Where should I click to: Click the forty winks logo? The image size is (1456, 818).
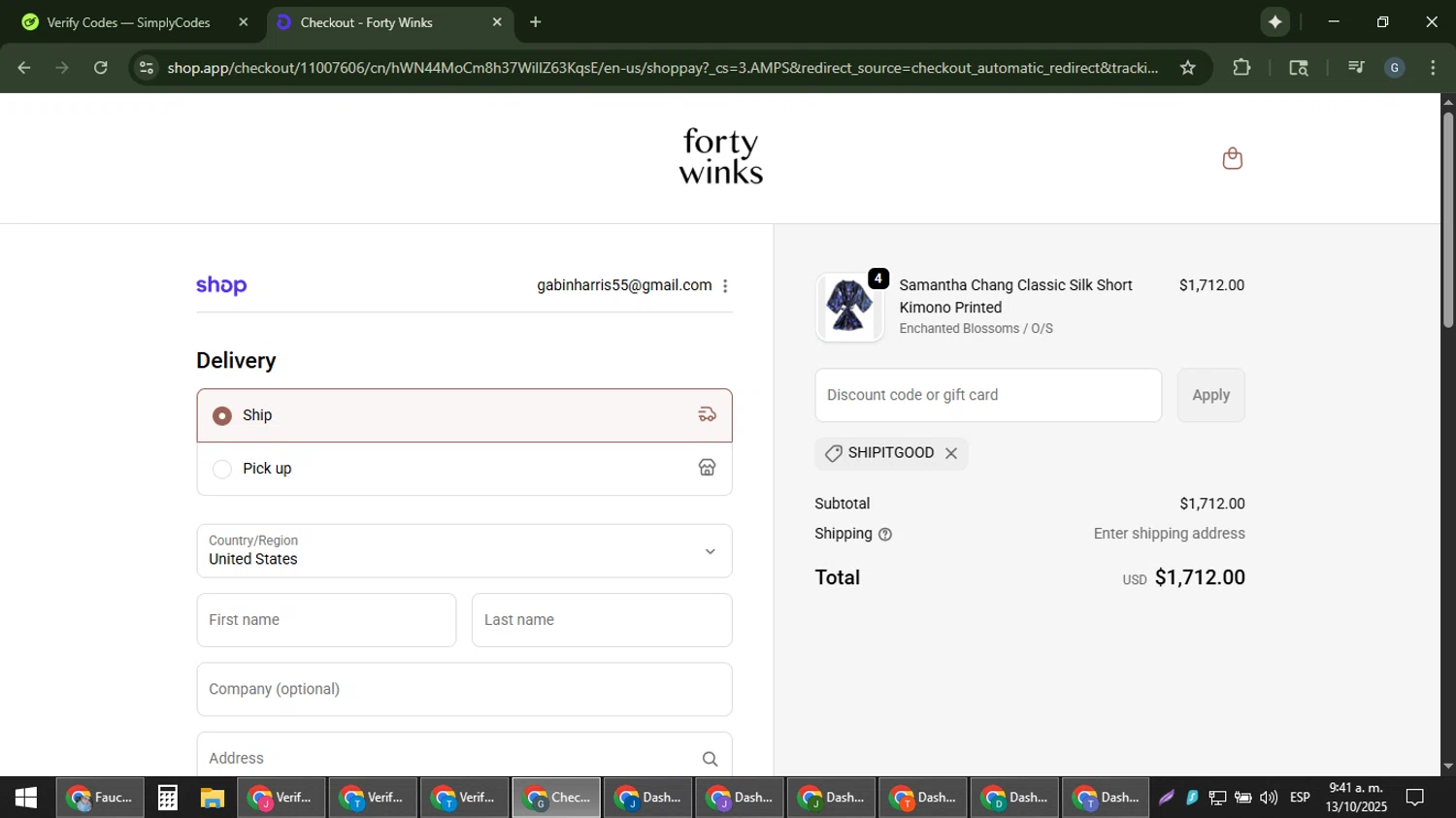click(720, 157)
